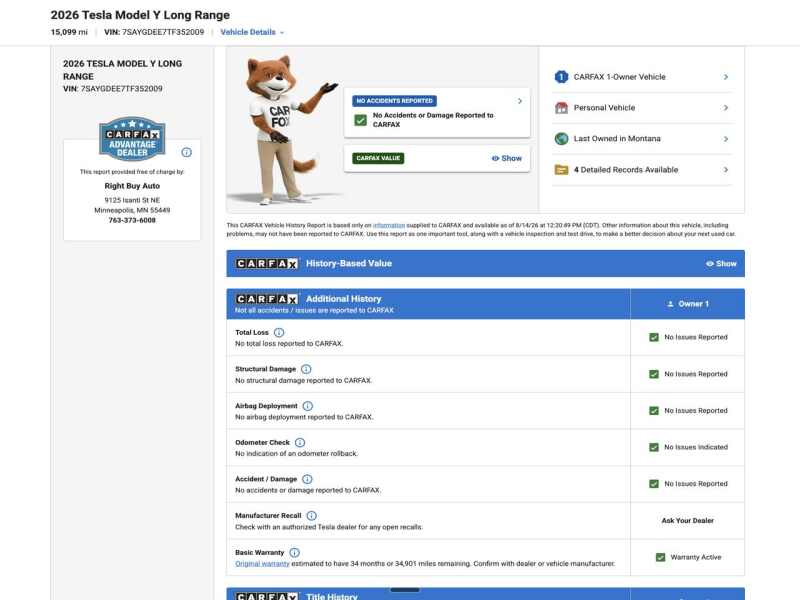Click the 1-Owner blue badge icon

coord(561,77)
